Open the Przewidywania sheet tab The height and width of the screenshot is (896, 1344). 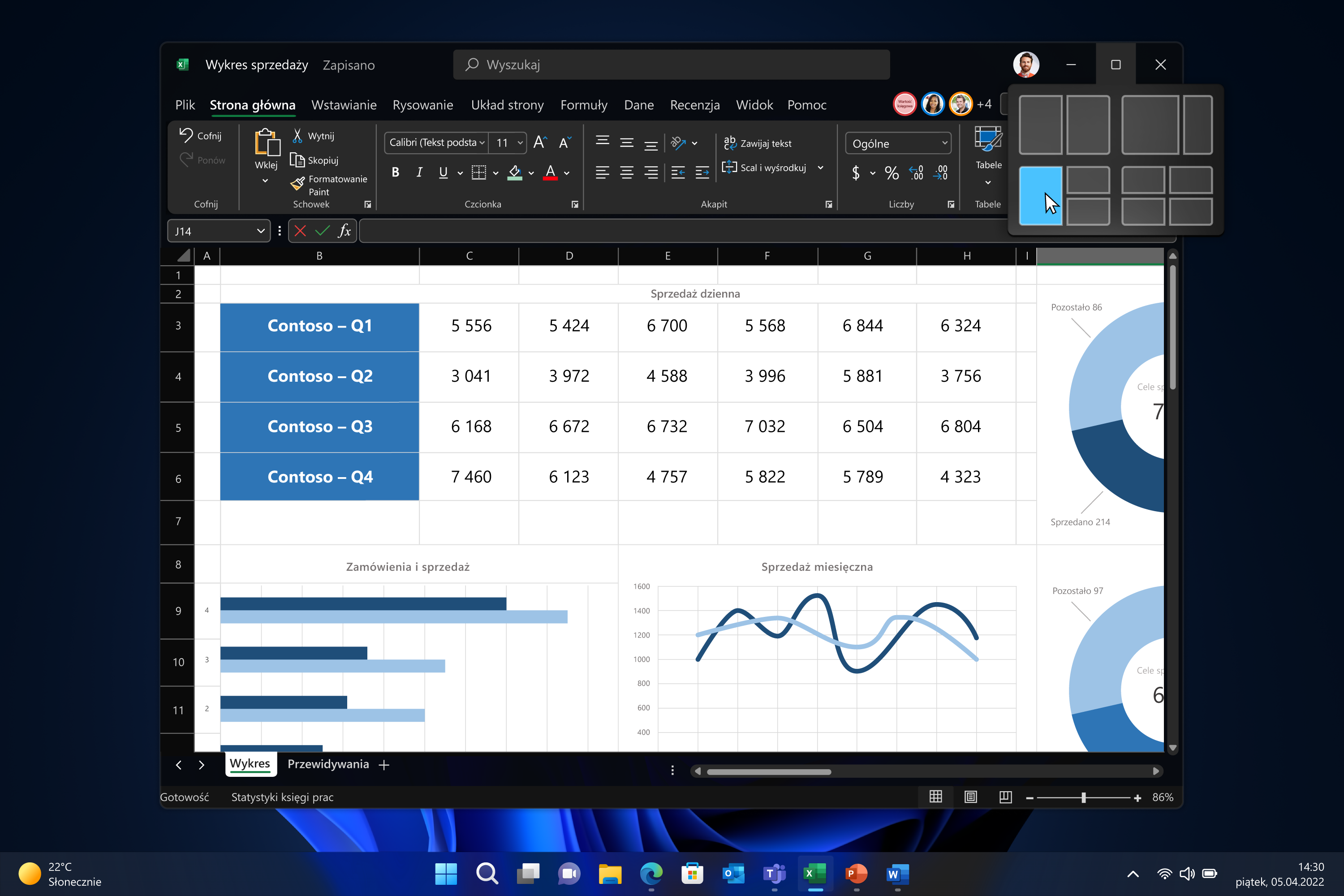[328, 764]
